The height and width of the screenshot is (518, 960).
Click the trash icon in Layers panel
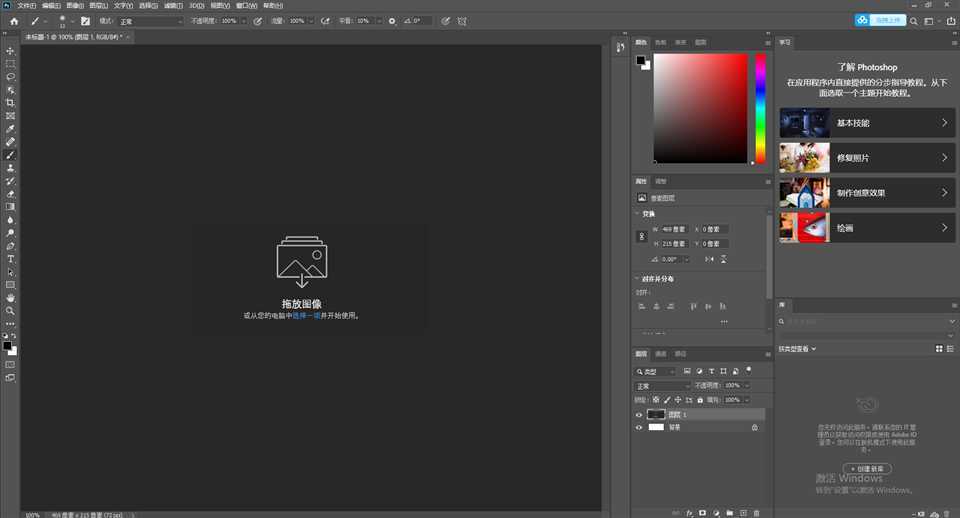pyautogui.click(x=757, y=512)
